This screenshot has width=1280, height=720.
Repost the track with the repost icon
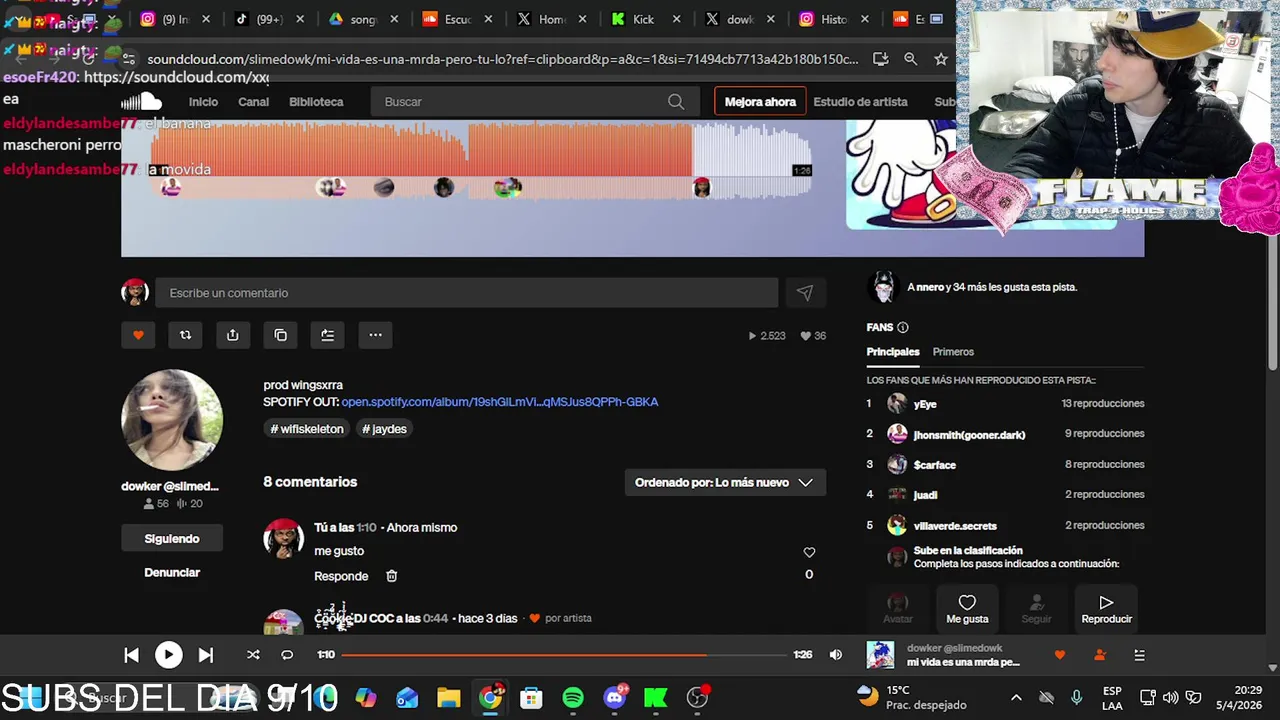pos(185,335)
